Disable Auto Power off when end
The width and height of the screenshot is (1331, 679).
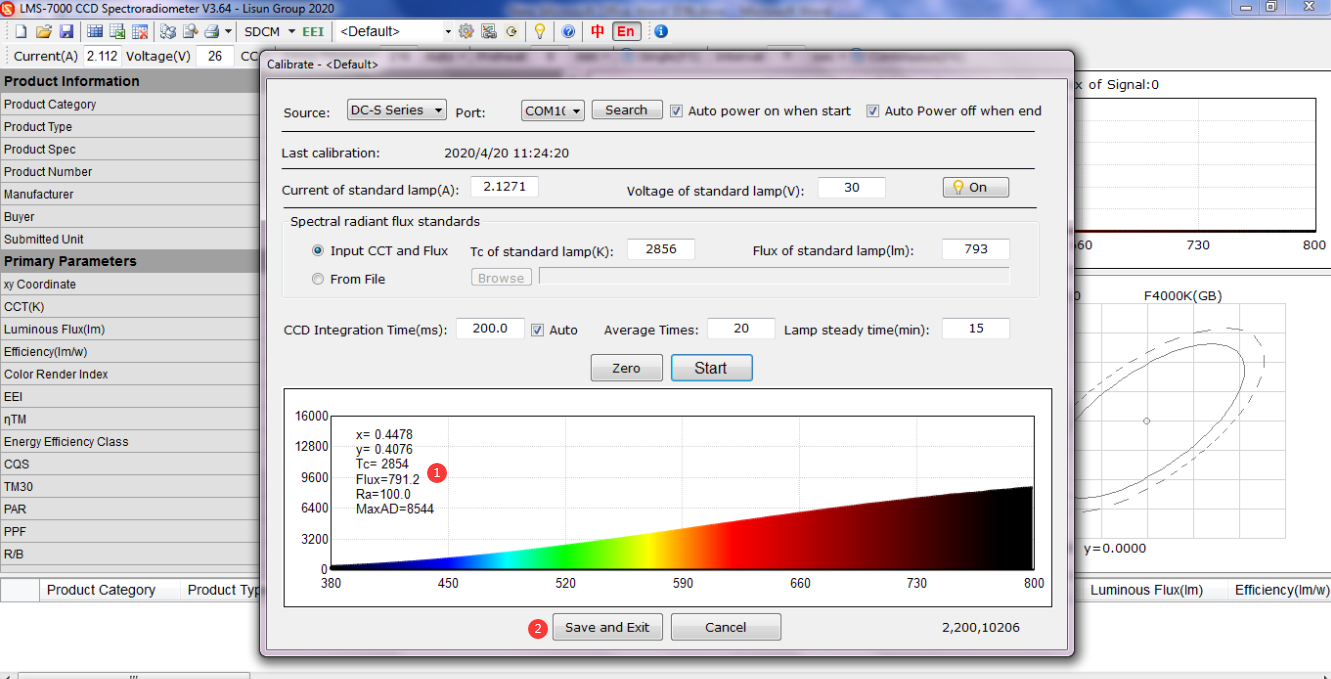[x=874, y=110]
